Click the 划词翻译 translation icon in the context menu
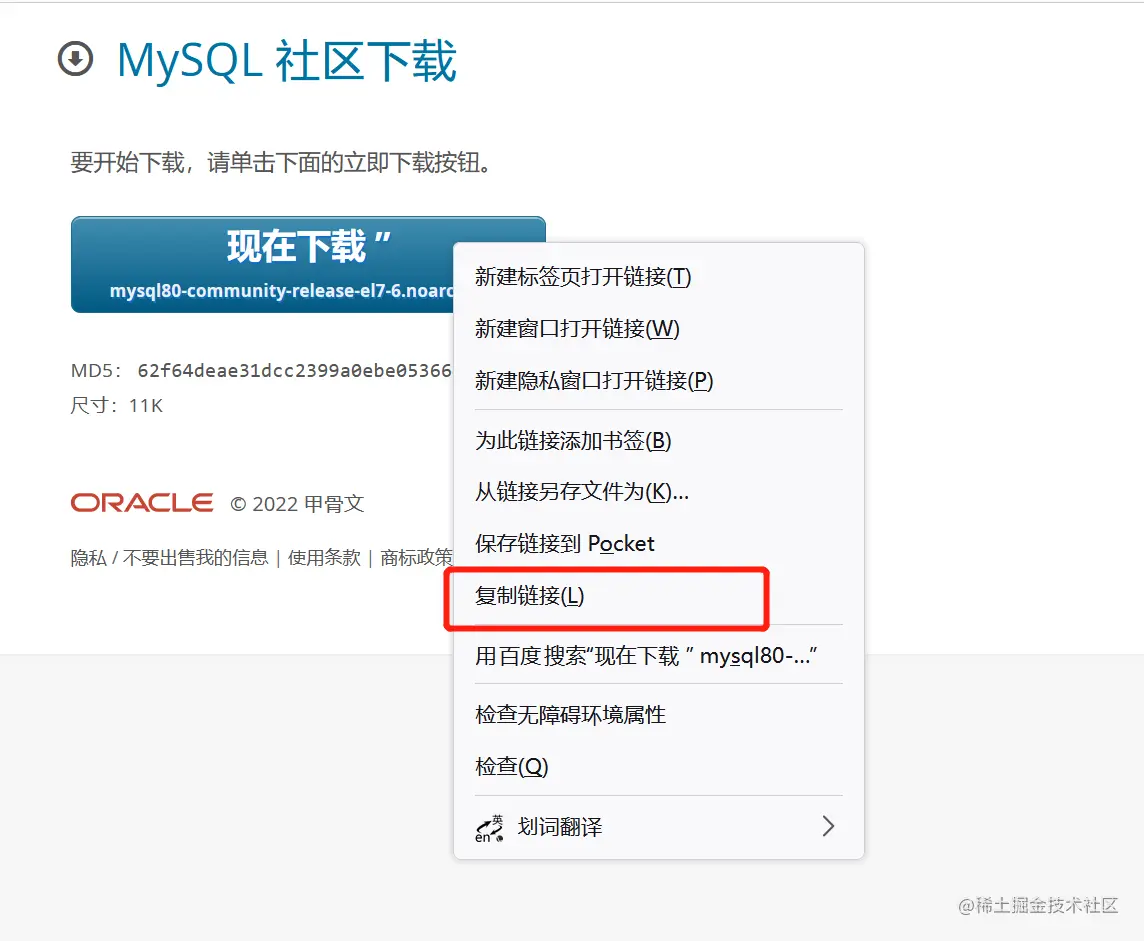The image size is (1144, 941). coord(487,826)
